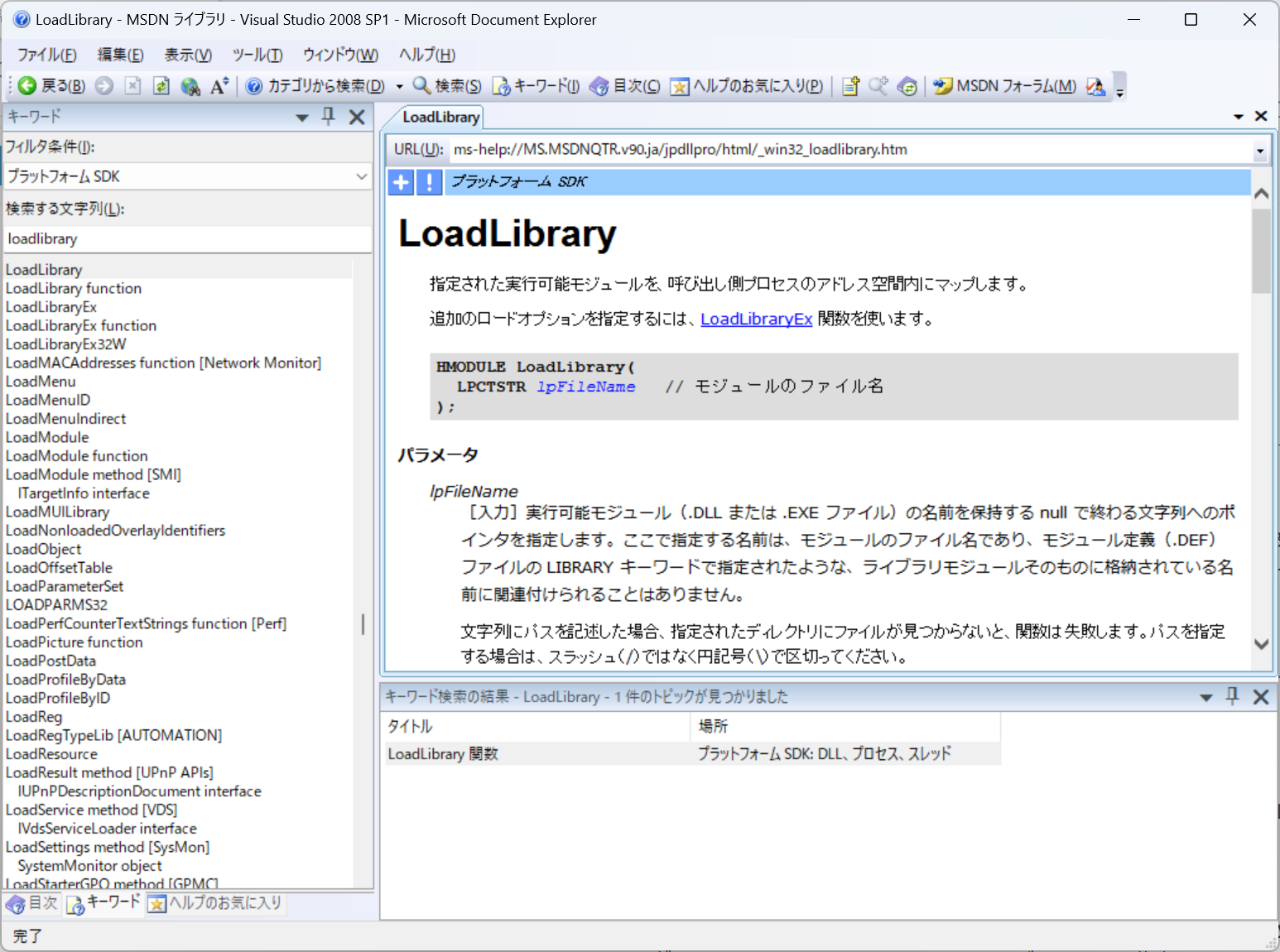Open the ツール menu
Viewport: 1280px width, 952px height.
pyautogui.click(x=257, y=55)
